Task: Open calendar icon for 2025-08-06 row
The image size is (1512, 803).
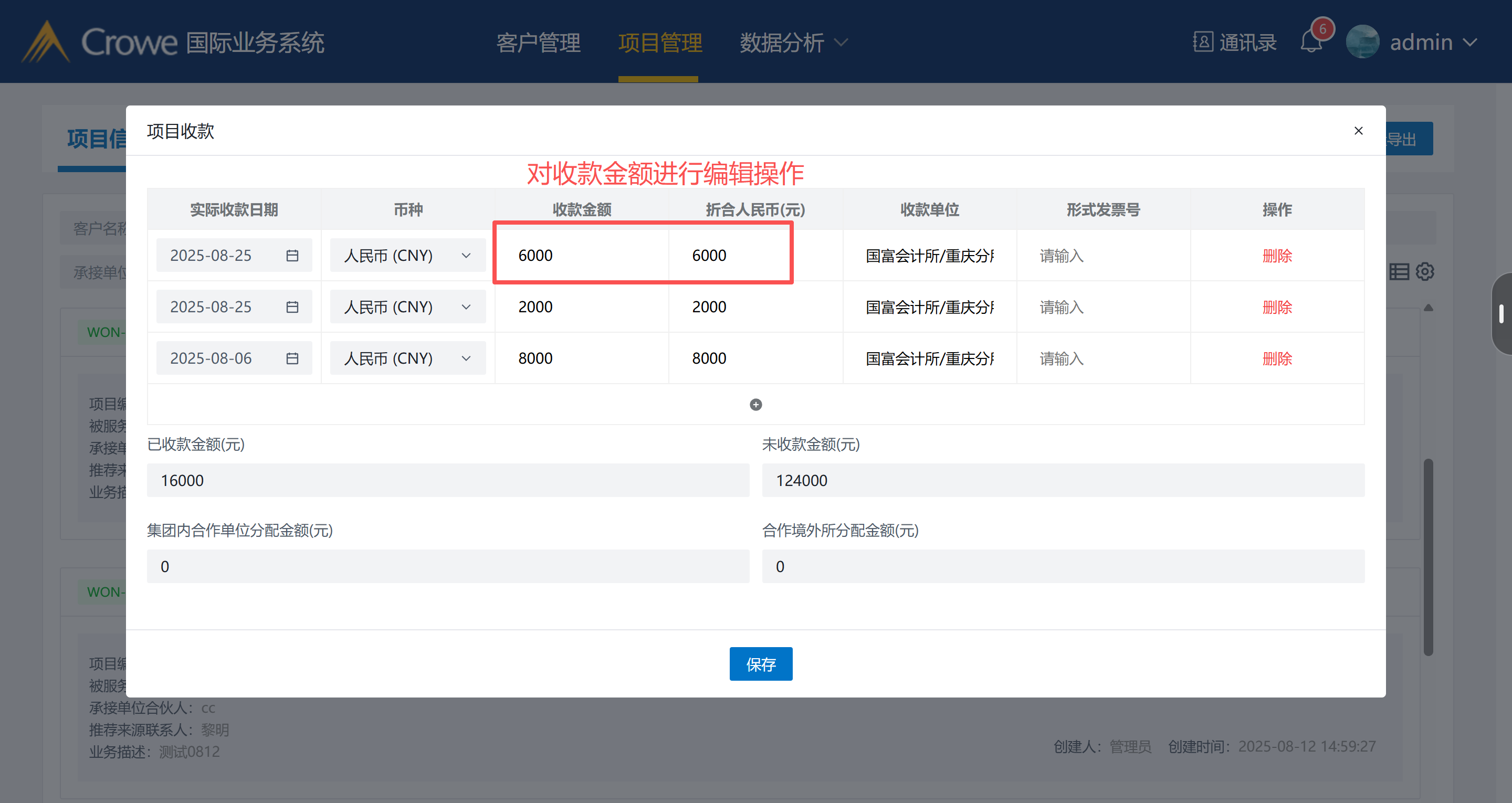Action: (x=292, y=358)
